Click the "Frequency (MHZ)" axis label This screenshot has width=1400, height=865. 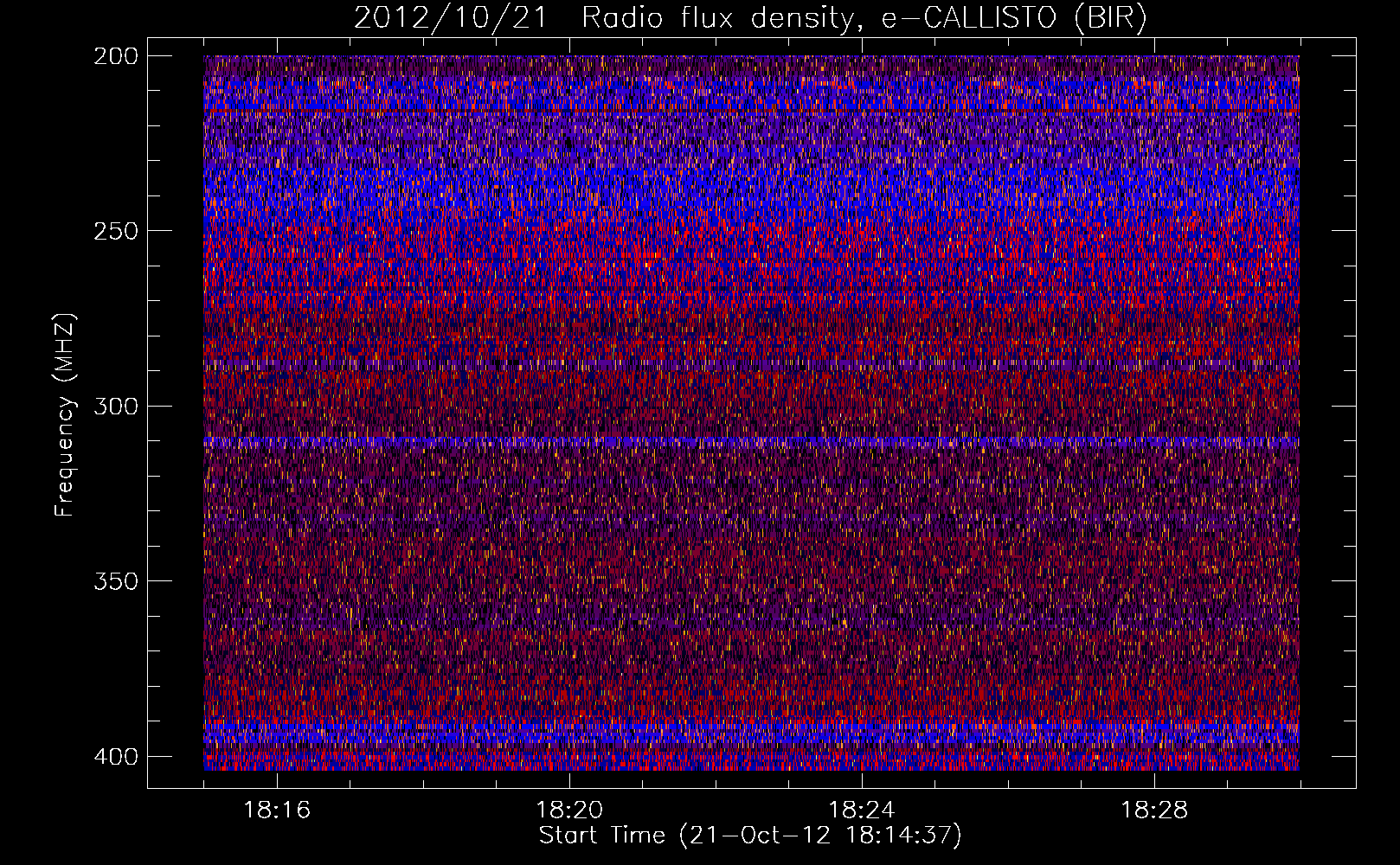tap(65, 414)
